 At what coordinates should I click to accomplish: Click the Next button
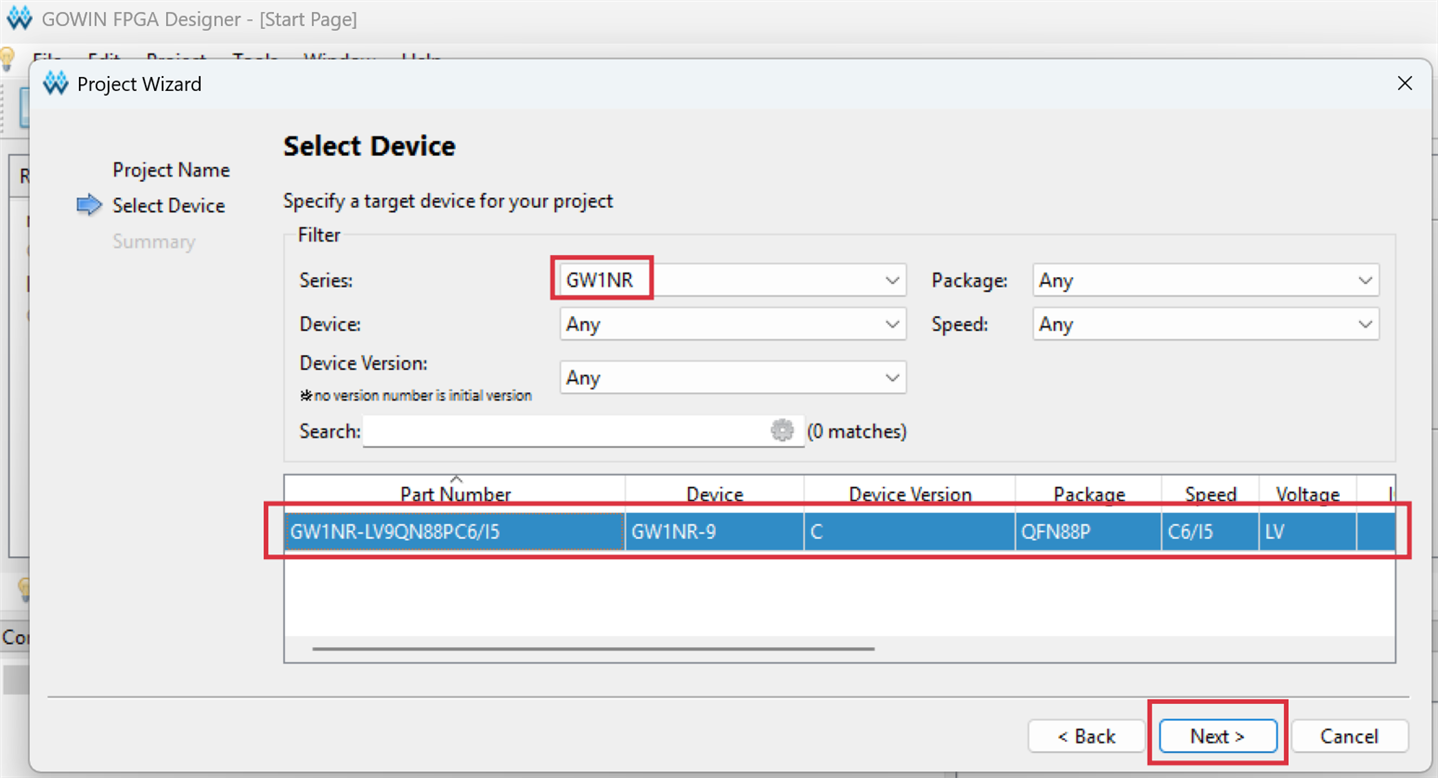[x=1218, y=736]
